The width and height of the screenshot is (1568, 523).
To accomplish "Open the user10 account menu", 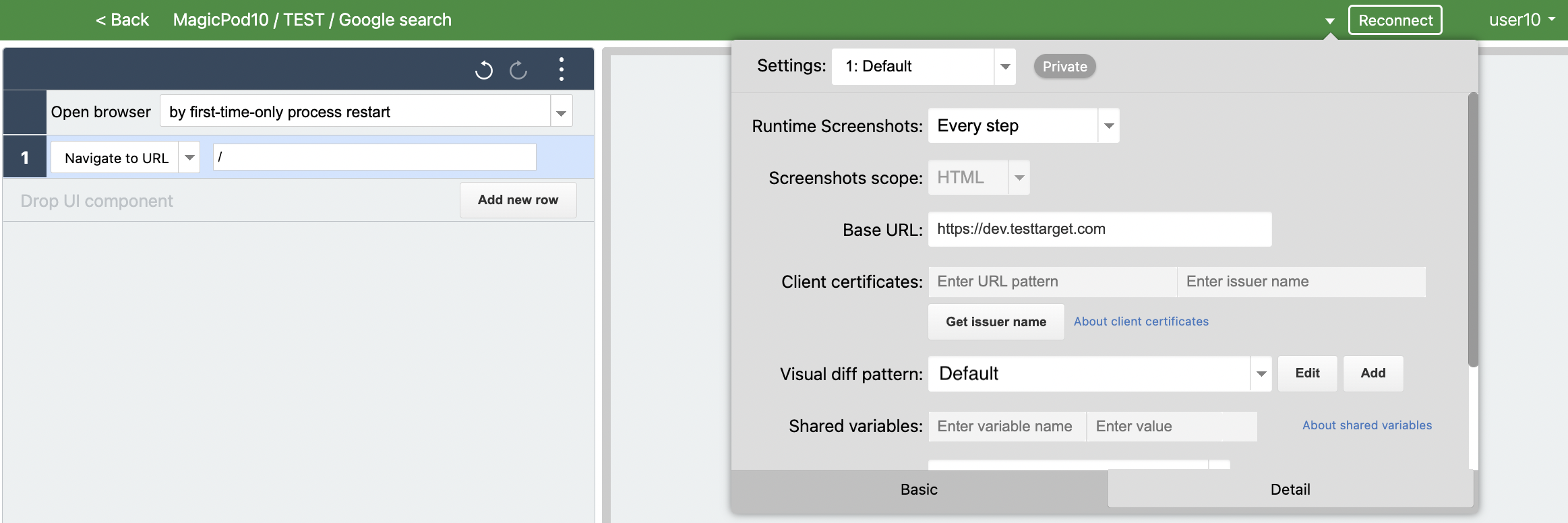I will (1521, 20).
